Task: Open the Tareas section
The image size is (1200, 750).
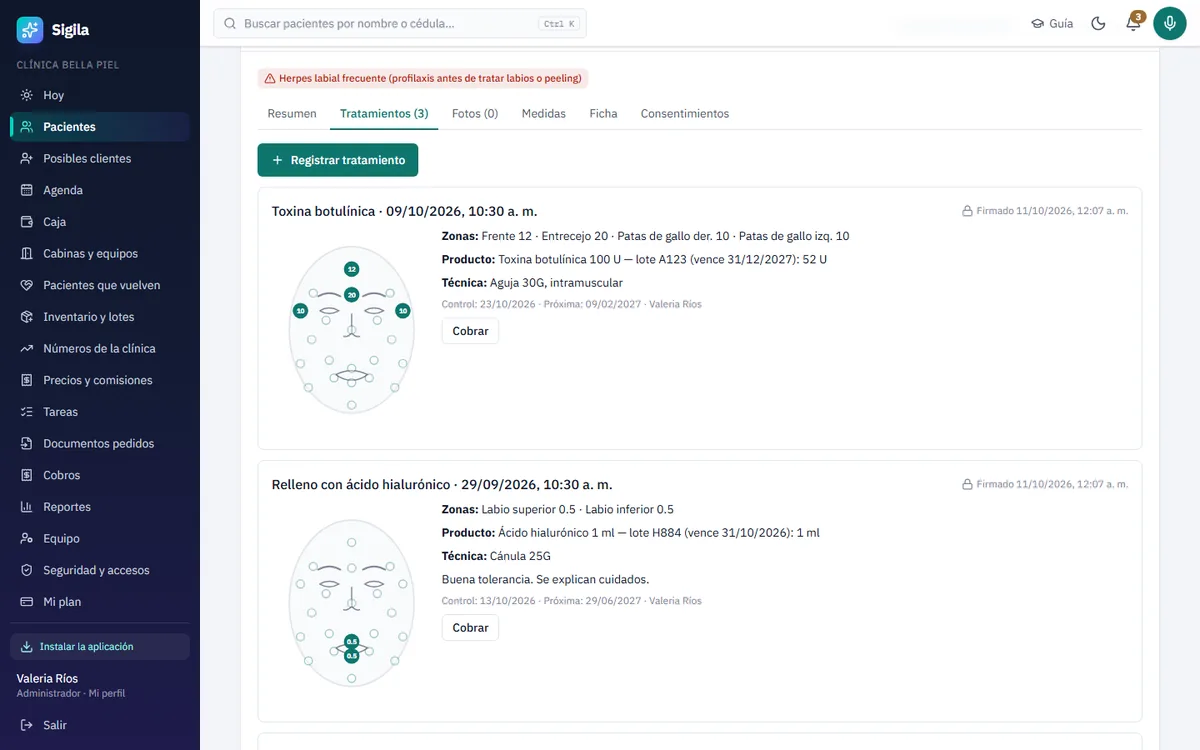Action: (x=100, y=412)
